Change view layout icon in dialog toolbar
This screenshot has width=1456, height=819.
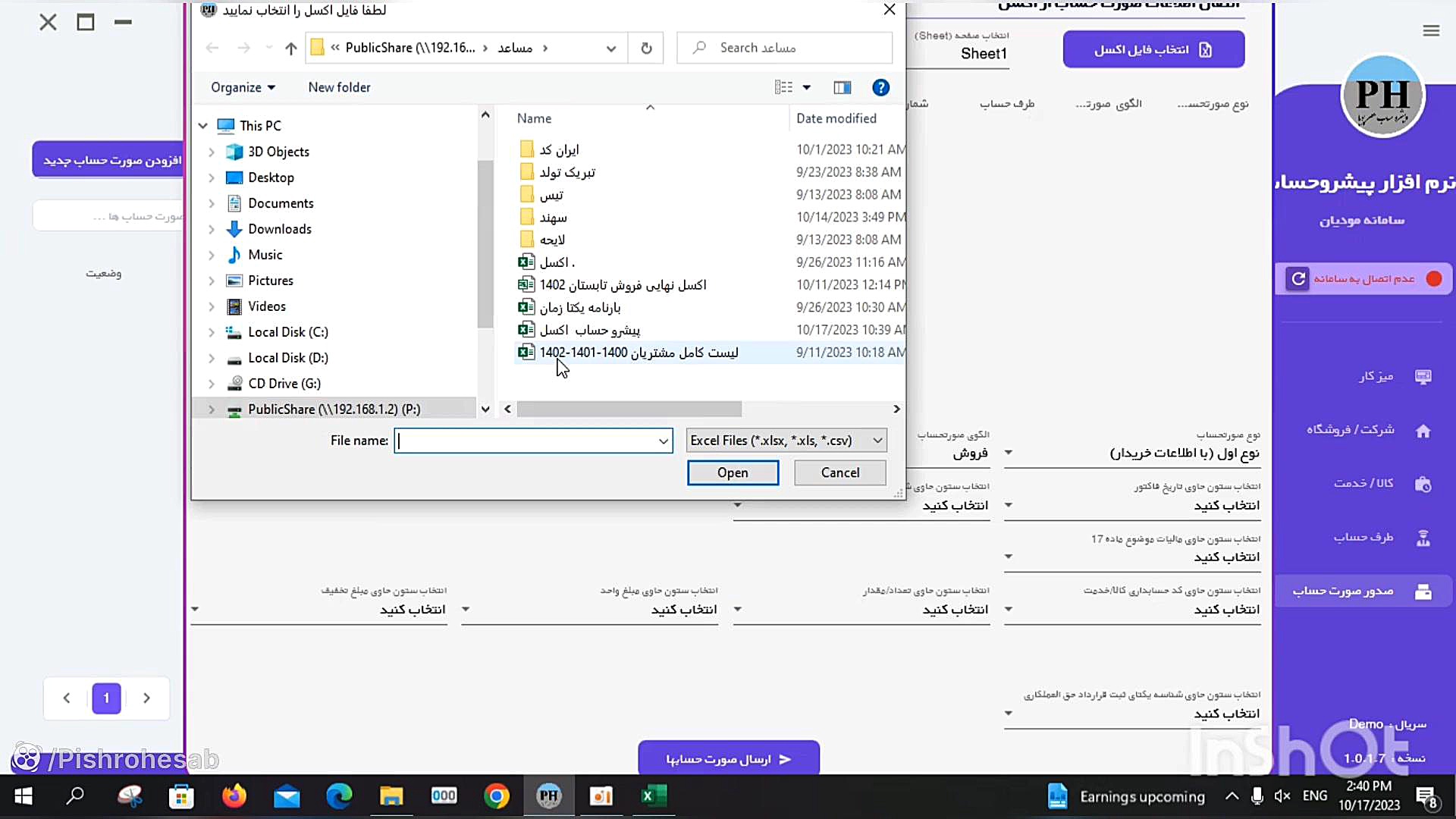(783, 87)
